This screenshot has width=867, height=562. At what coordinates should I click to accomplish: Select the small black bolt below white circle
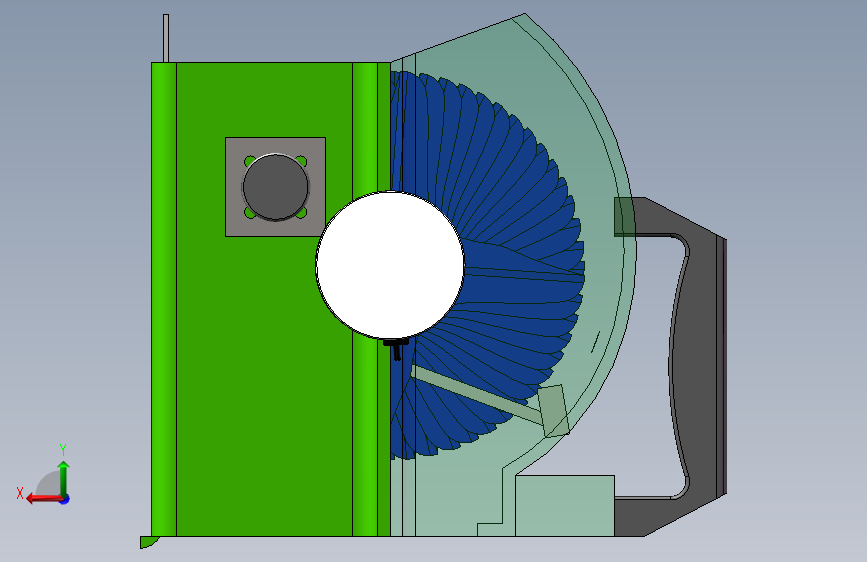[396, 349]
